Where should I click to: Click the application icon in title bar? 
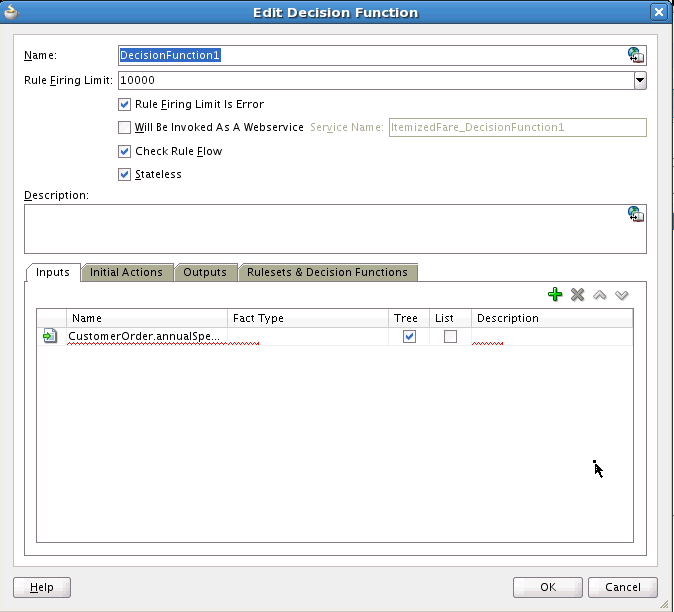[12, 12]
